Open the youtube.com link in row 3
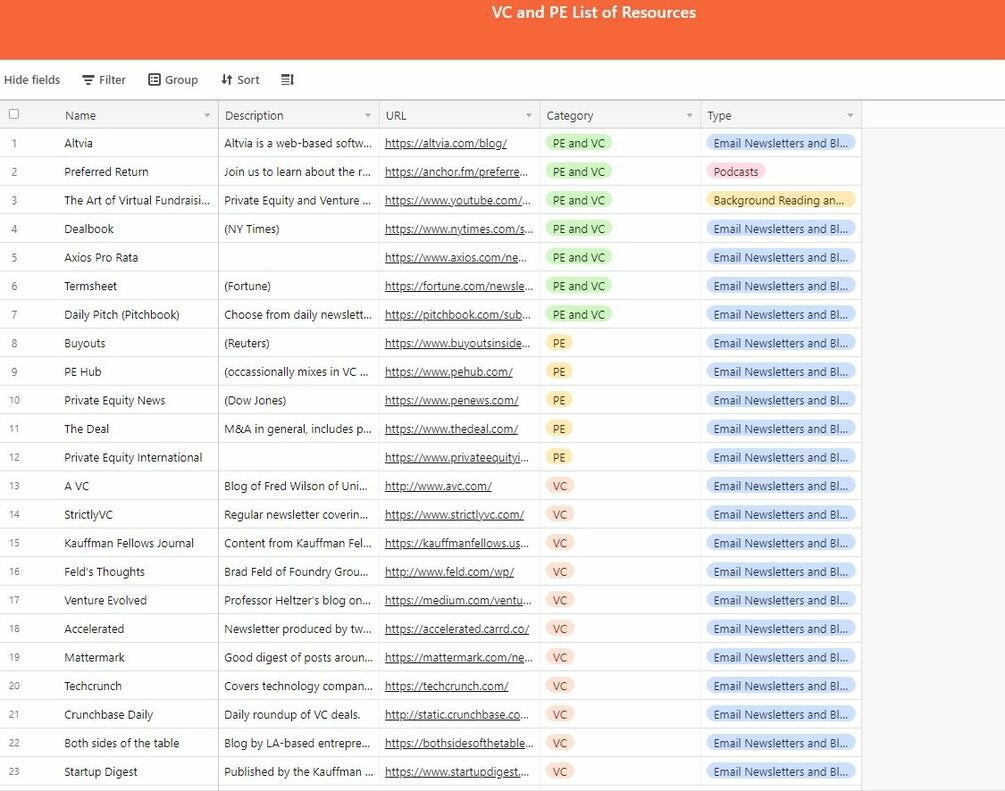The image size is (1005, 791). tap(458, 201)
